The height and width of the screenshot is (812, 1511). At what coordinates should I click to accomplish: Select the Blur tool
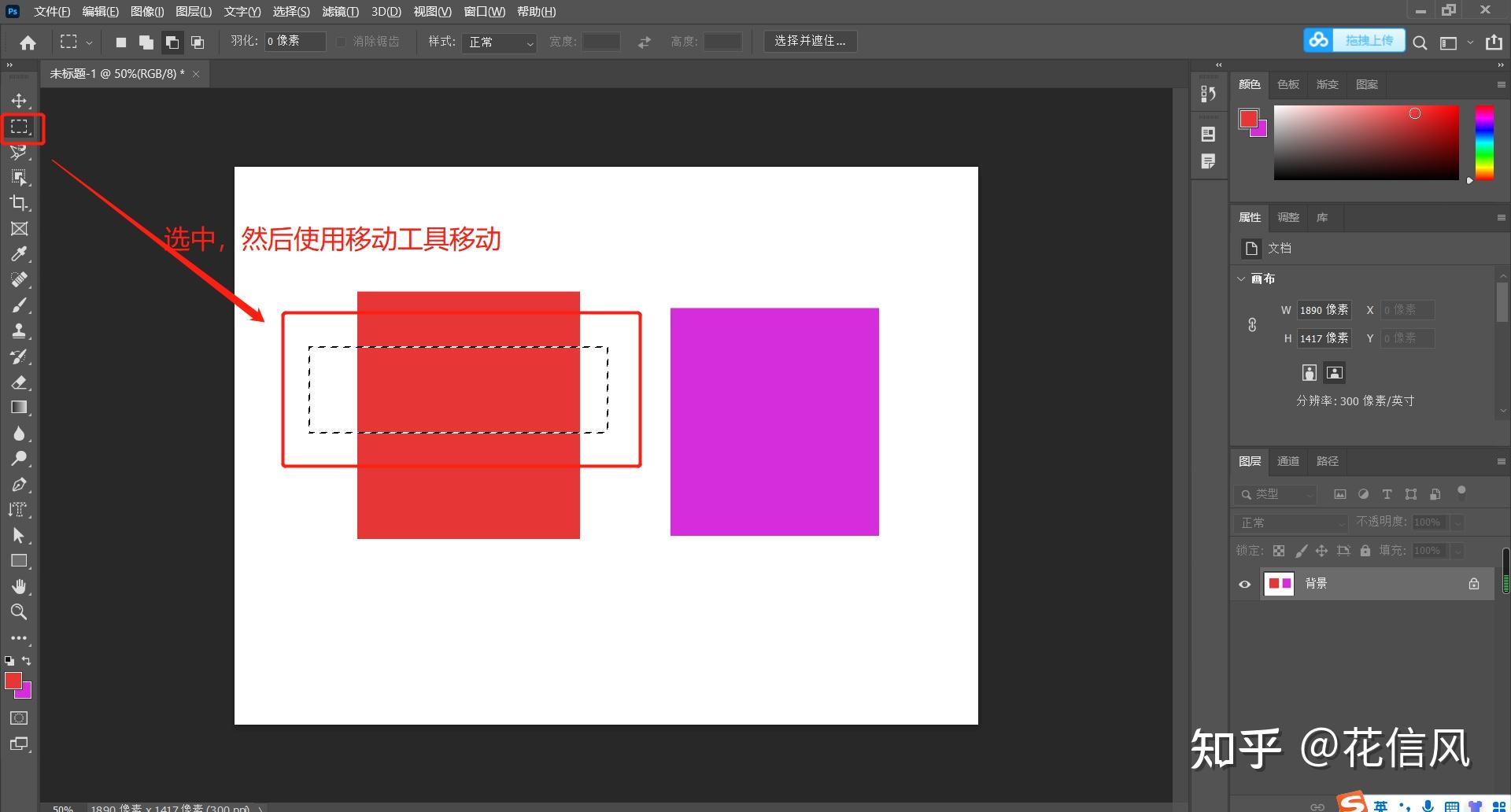point(19,434)
